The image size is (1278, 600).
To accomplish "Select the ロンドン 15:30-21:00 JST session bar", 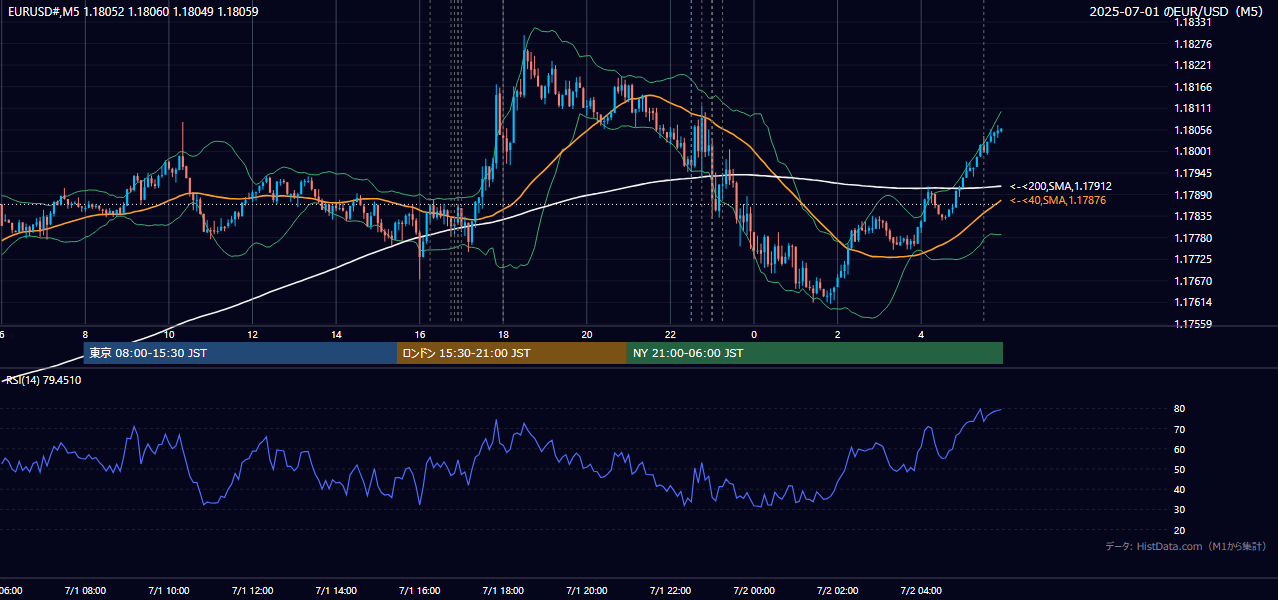I will 512,353.
